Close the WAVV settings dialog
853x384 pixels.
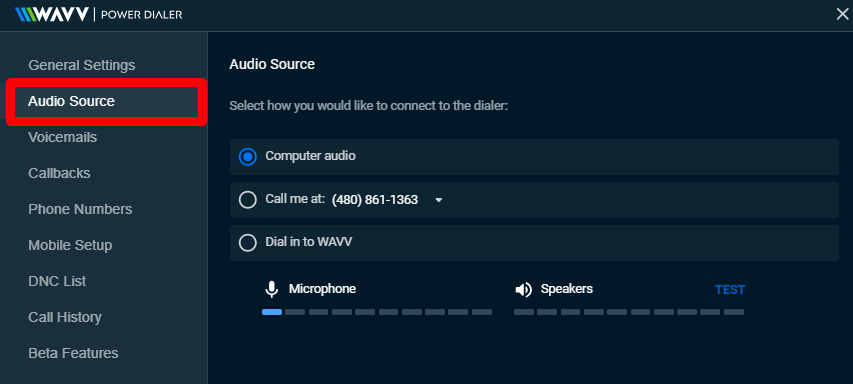[x=842, y=15]
